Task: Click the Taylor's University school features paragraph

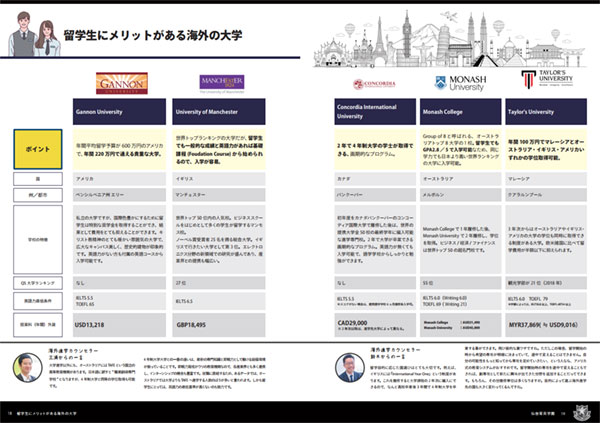Action: (546, 240)
